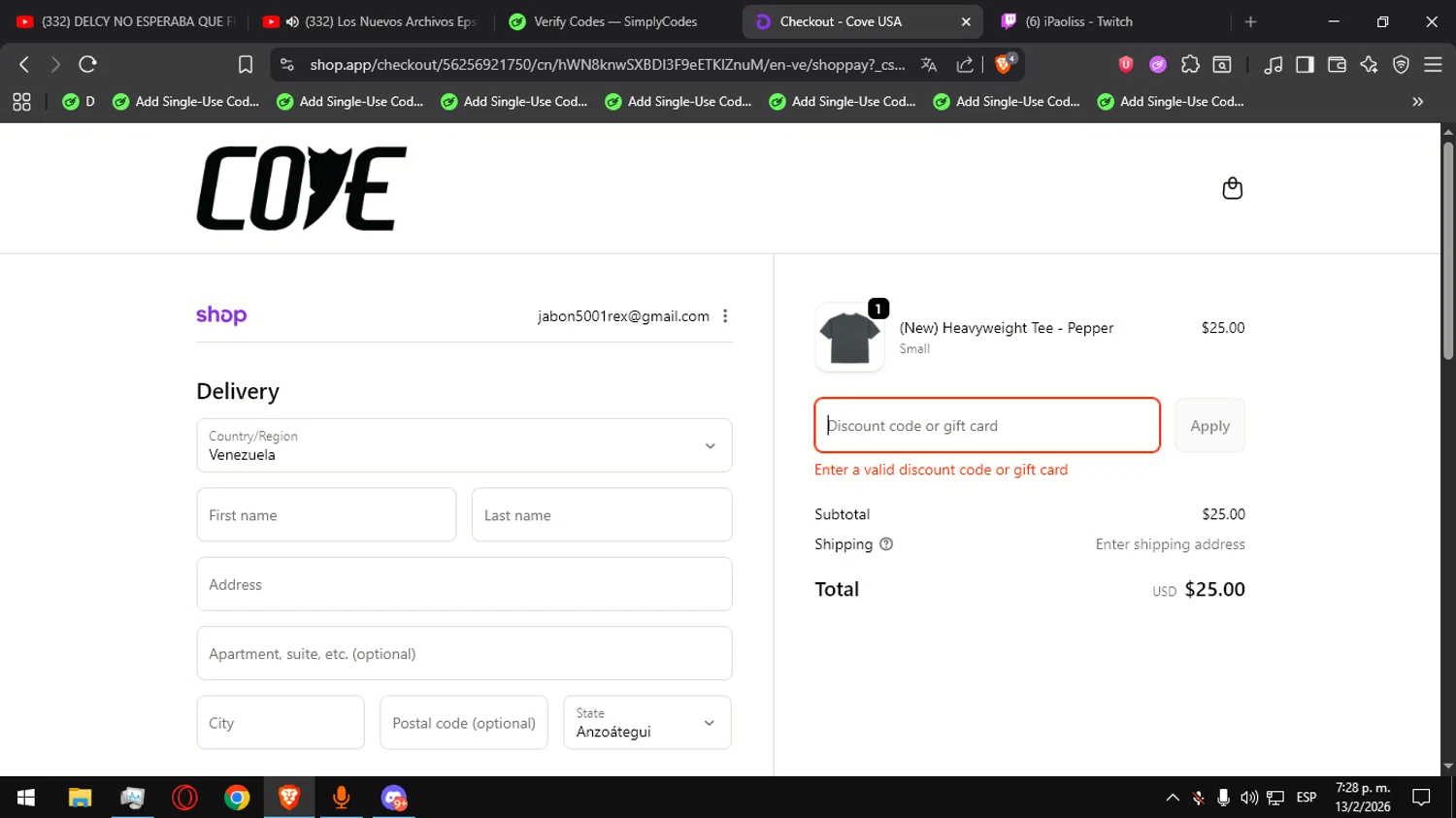Screen dimensions: 1456x818
Task: Open Google Chrome from taskbar
Action: [x=237, y=798]
